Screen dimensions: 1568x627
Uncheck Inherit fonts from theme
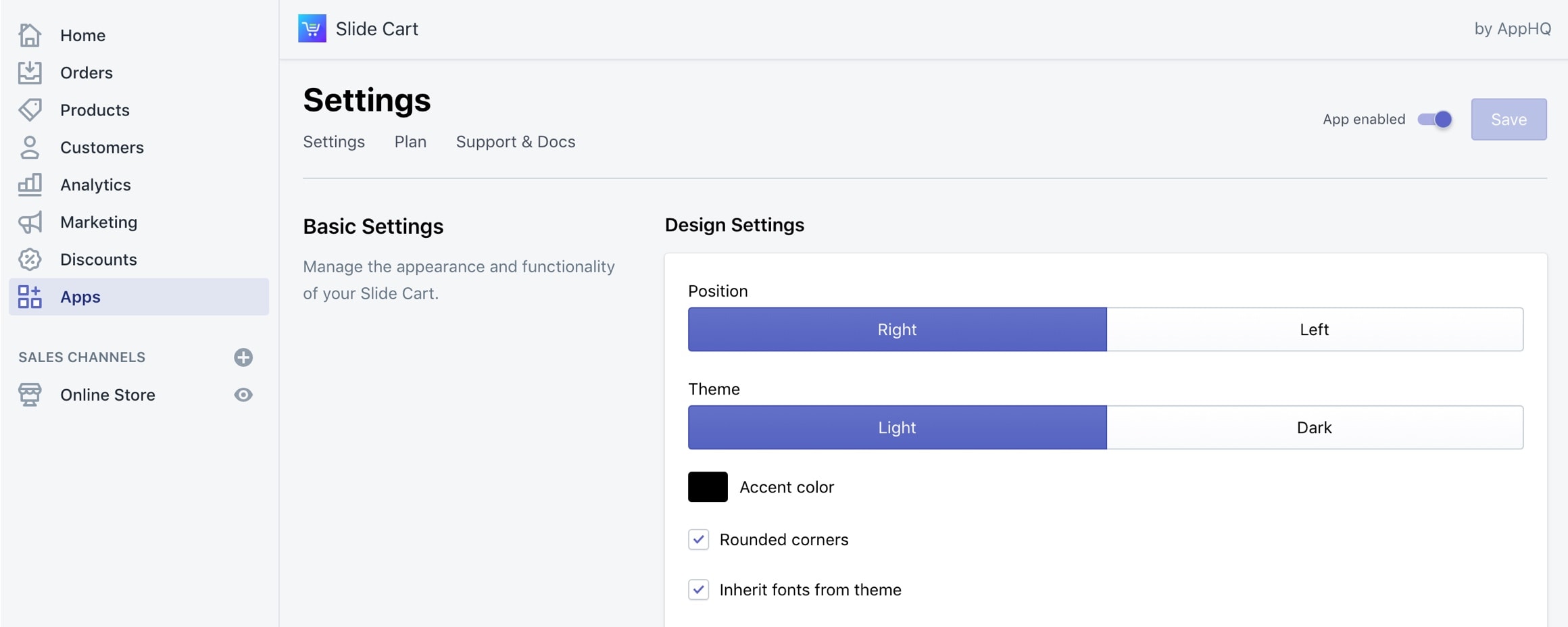tap(698, 590)
